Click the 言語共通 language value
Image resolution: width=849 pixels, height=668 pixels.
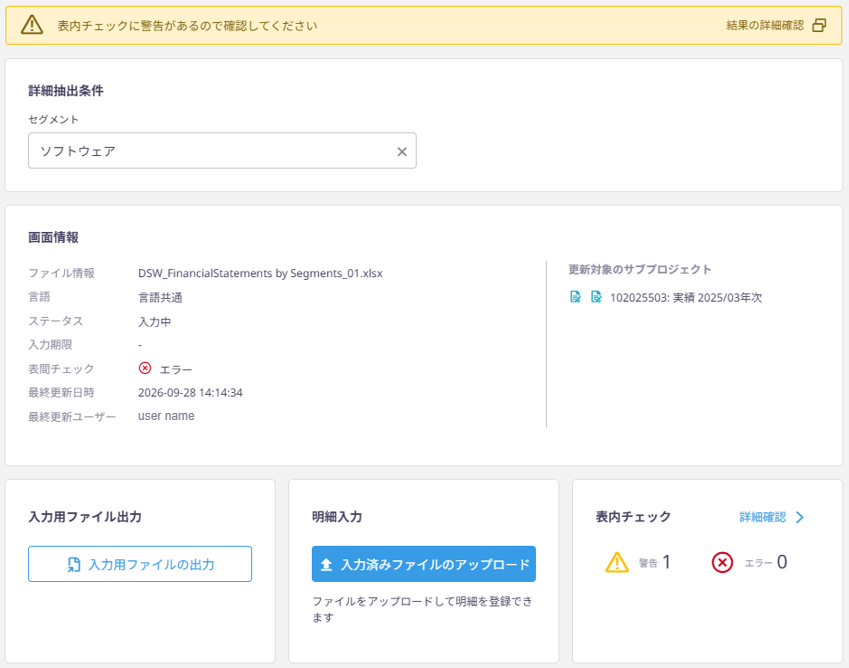[160, 297]
